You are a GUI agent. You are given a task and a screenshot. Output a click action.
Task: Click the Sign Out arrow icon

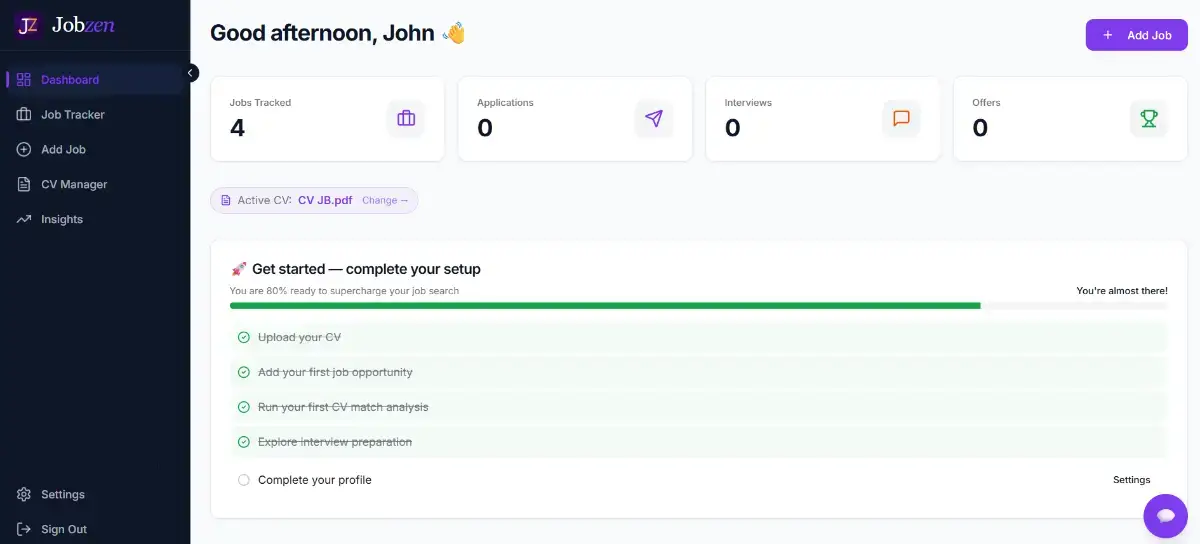(24, 529)
